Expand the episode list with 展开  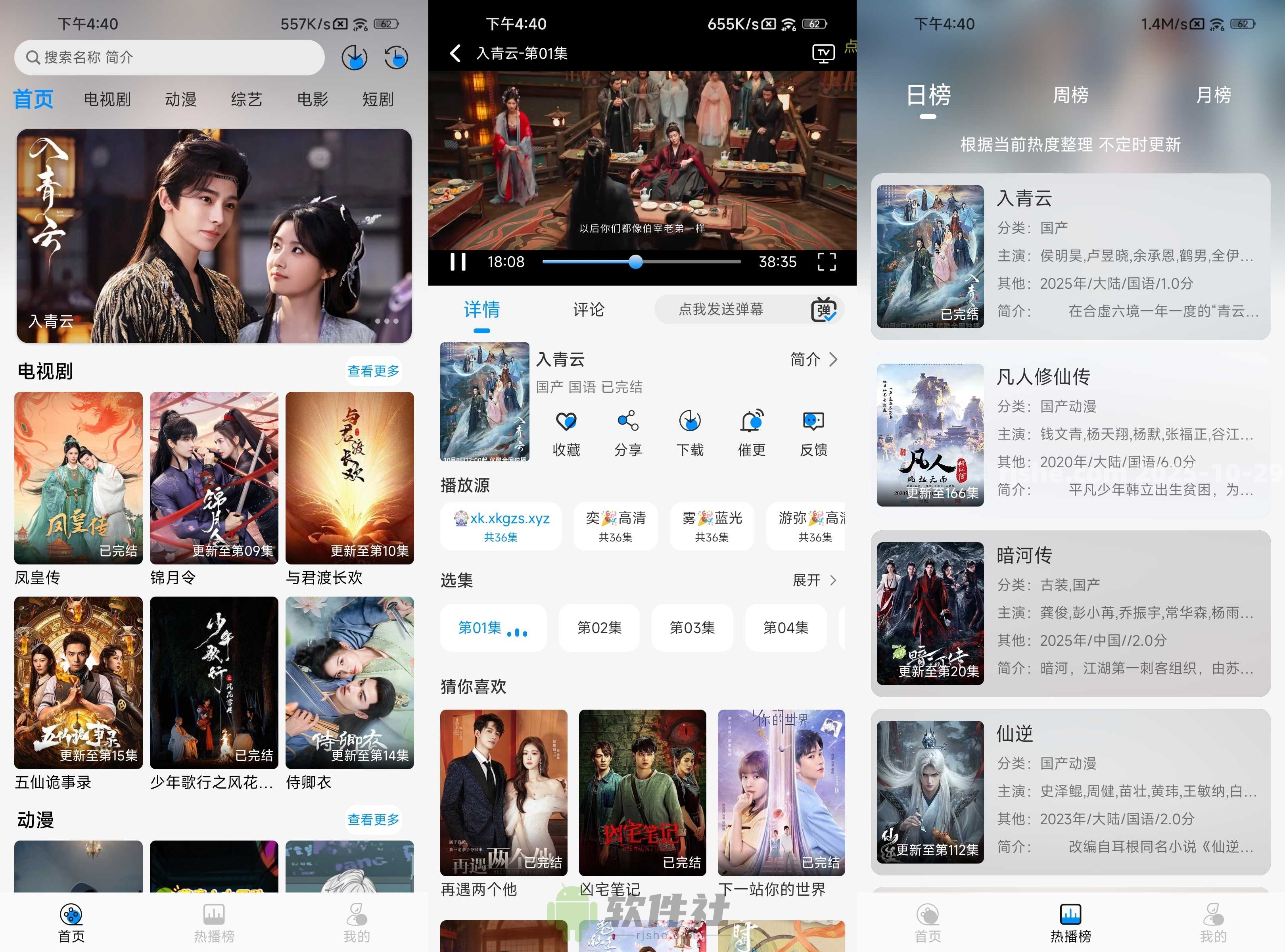pos(814,580)
